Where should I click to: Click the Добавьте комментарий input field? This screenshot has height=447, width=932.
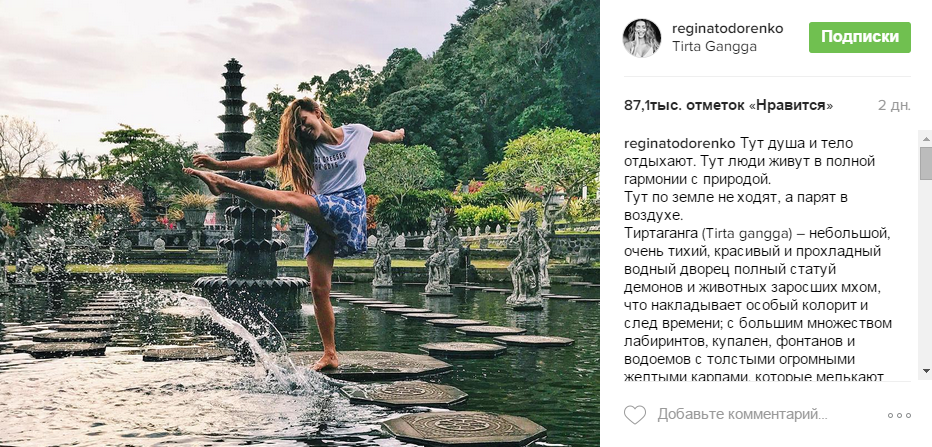[742, 414]
